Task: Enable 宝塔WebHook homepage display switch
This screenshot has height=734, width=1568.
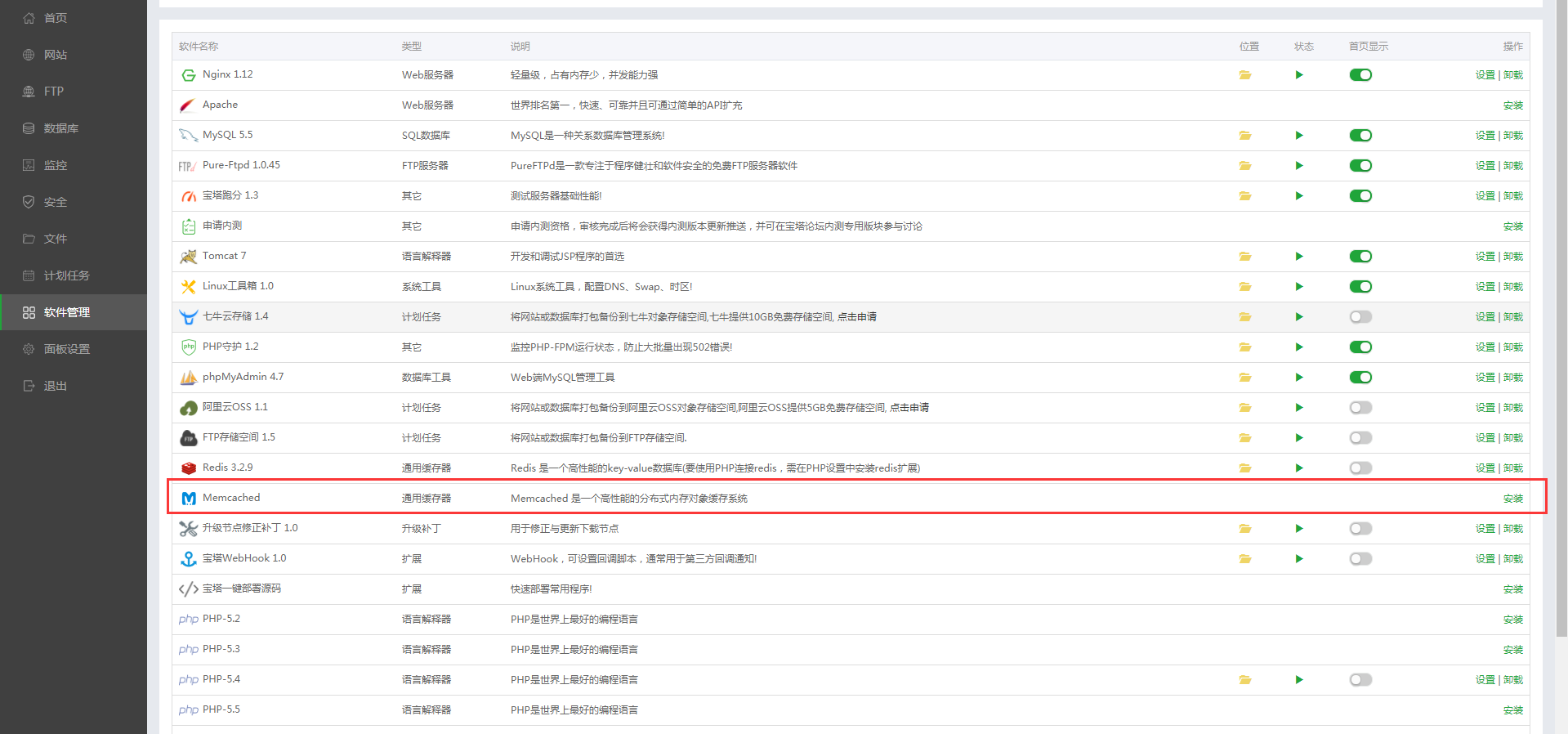Action: [x=1360, y=559]
